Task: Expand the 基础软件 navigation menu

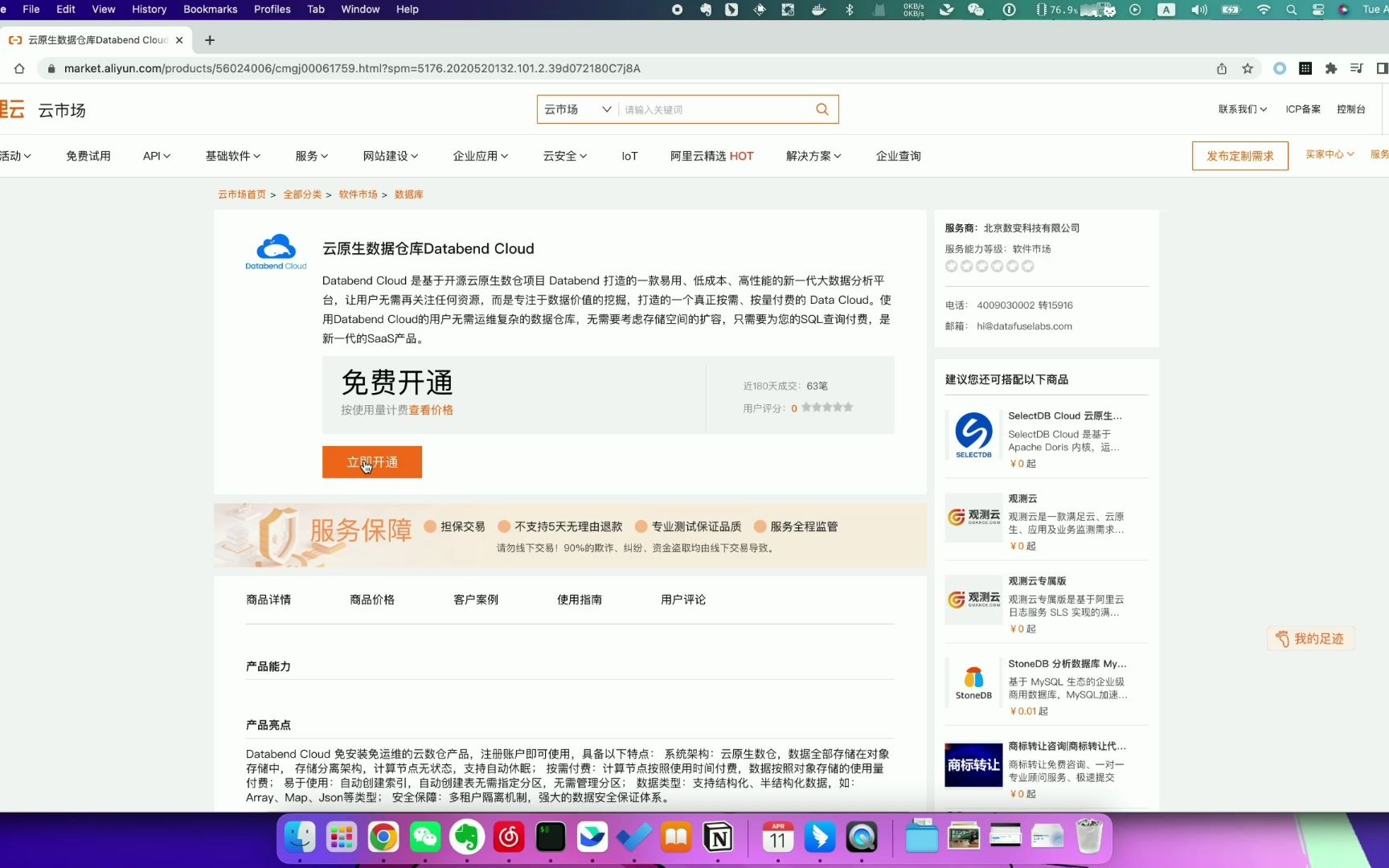Action: pyautogui.click(x=233, y=156)
